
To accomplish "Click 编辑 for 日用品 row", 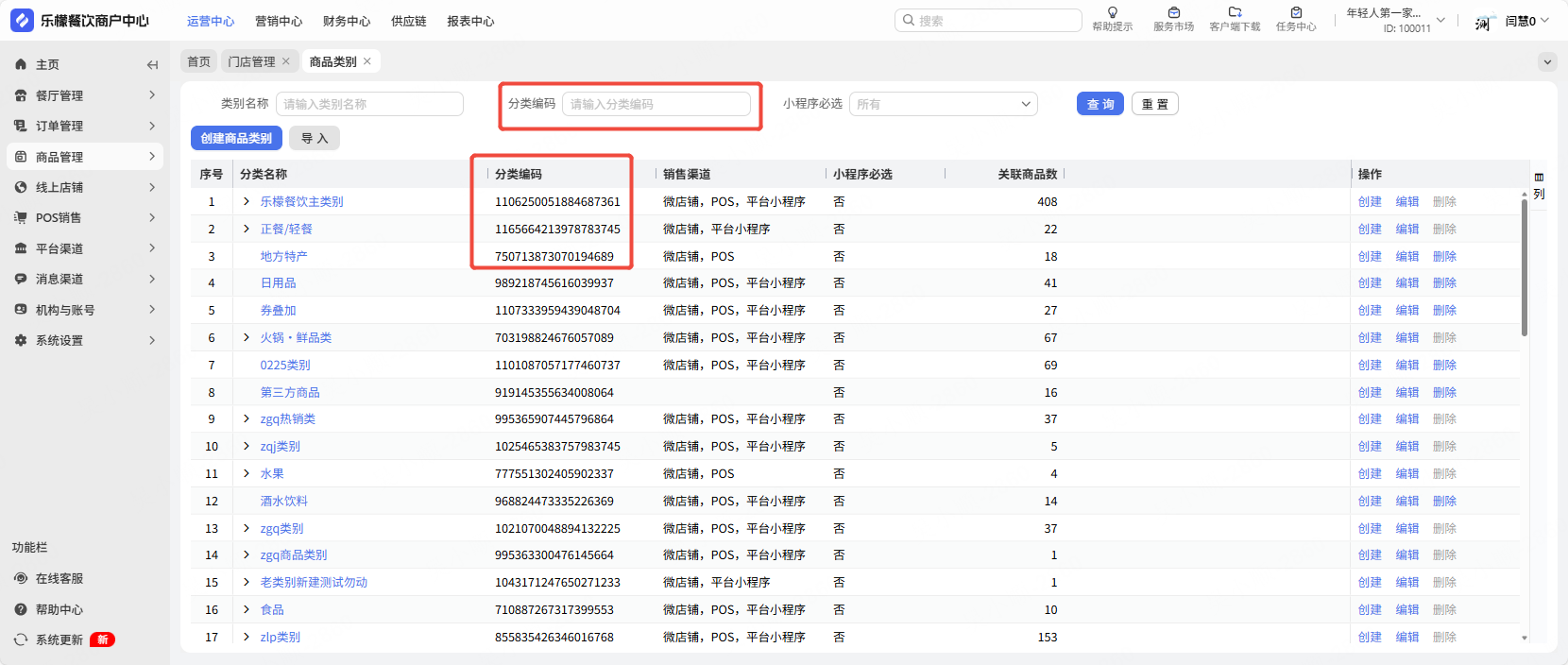I will tap(1407, 282).
